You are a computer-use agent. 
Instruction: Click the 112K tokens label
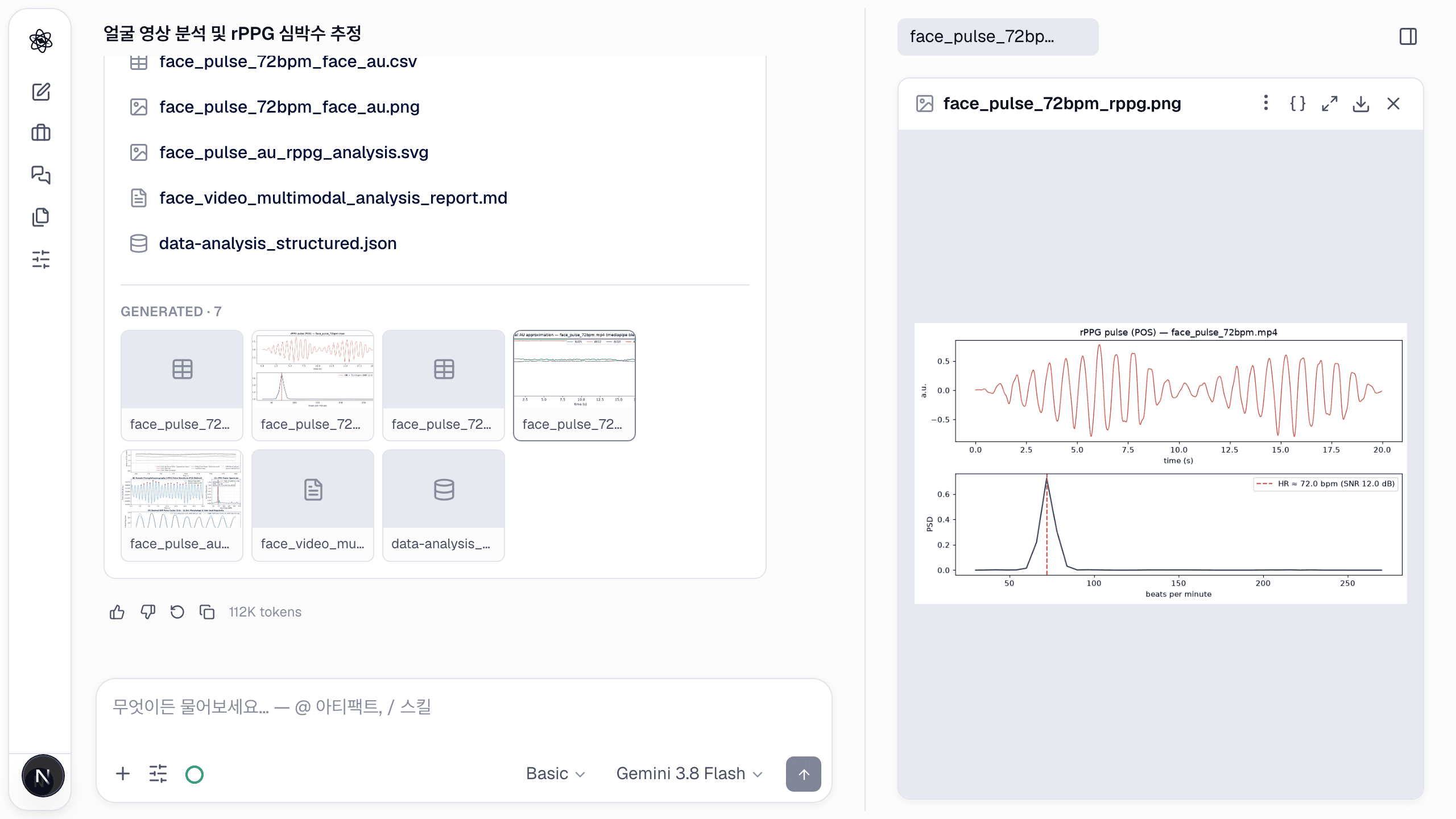click(265, 612)
